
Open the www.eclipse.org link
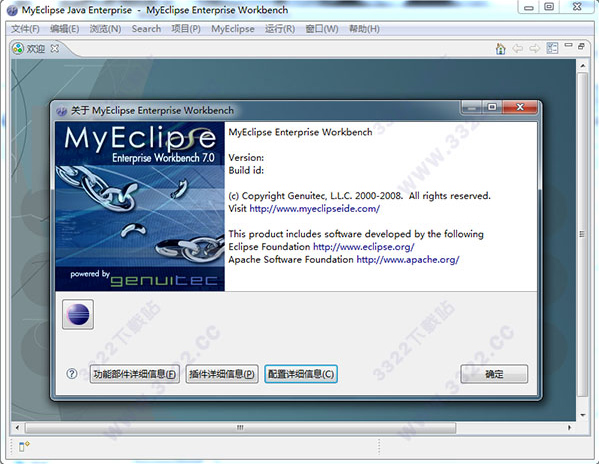pos(364,247)
